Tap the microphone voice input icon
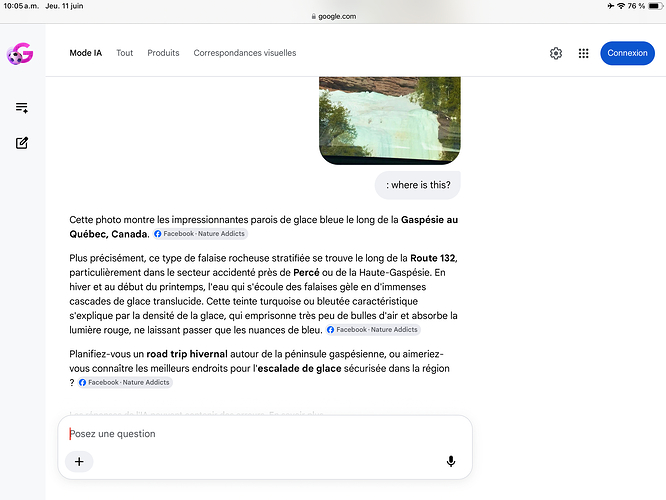This screenshot has width=666, height=500. pos(451,461)
